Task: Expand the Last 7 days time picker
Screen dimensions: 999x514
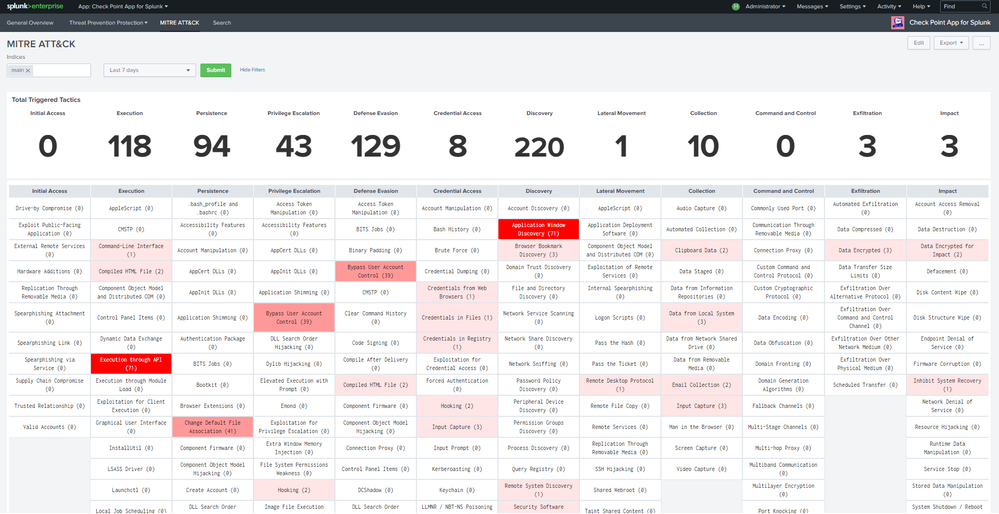Action: (150, 70)
